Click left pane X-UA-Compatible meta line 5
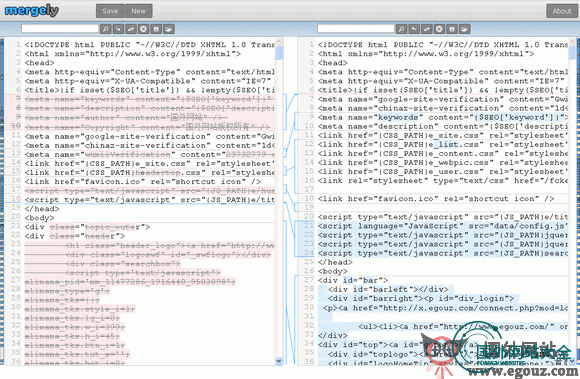The image size is (580, 379). (149, 81)
